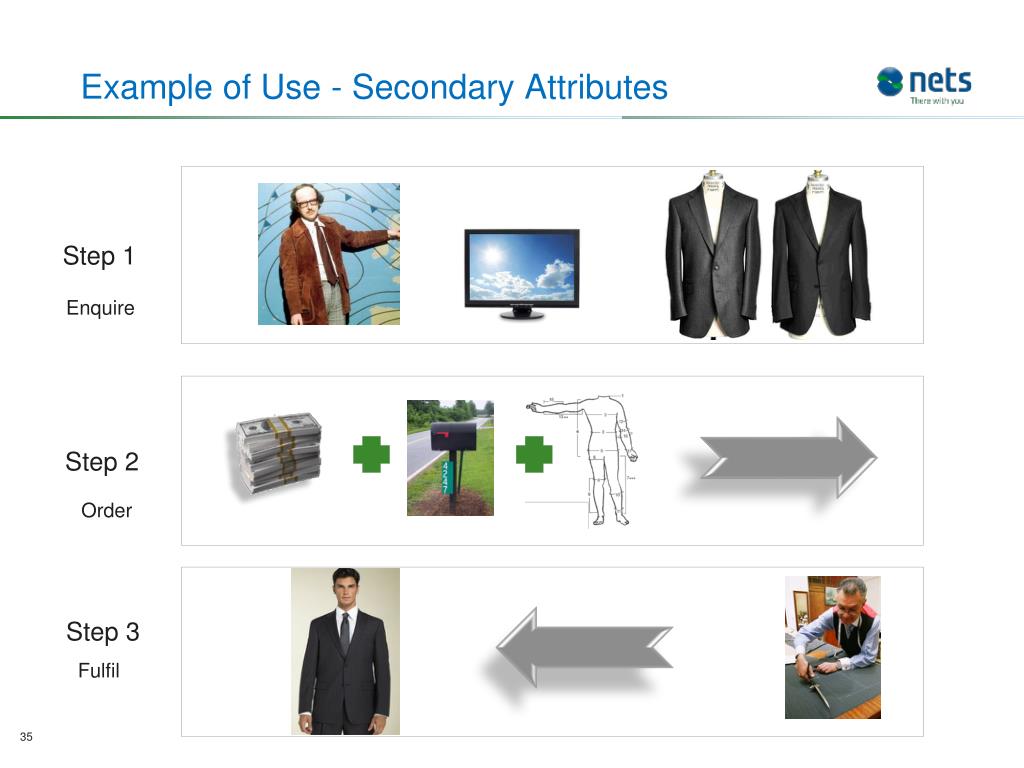Click the 'Step 1' label

pyautogui.click(x=98, y=257)
